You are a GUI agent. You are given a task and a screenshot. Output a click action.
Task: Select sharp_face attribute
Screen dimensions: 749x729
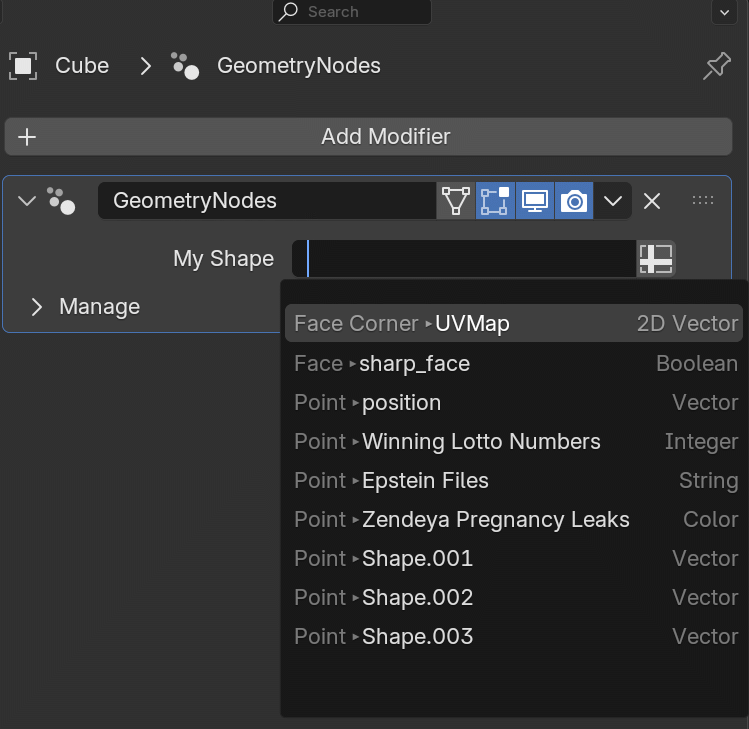514,364
